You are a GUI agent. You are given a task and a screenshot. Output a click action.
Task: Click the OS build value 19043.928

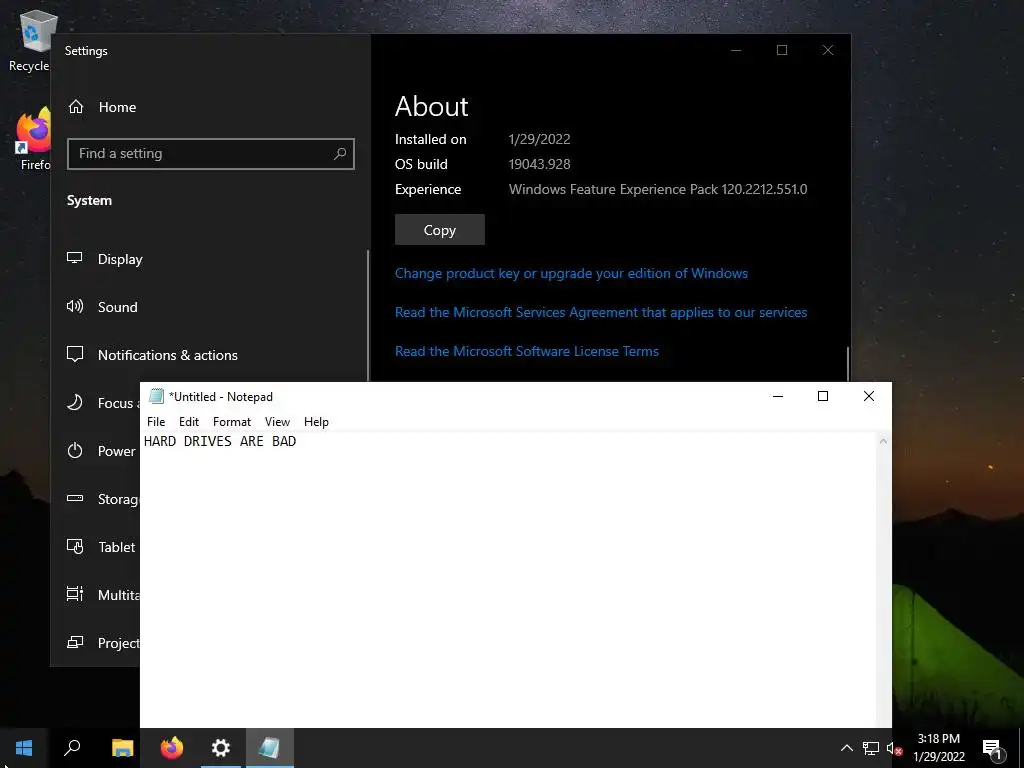(539, 165)
